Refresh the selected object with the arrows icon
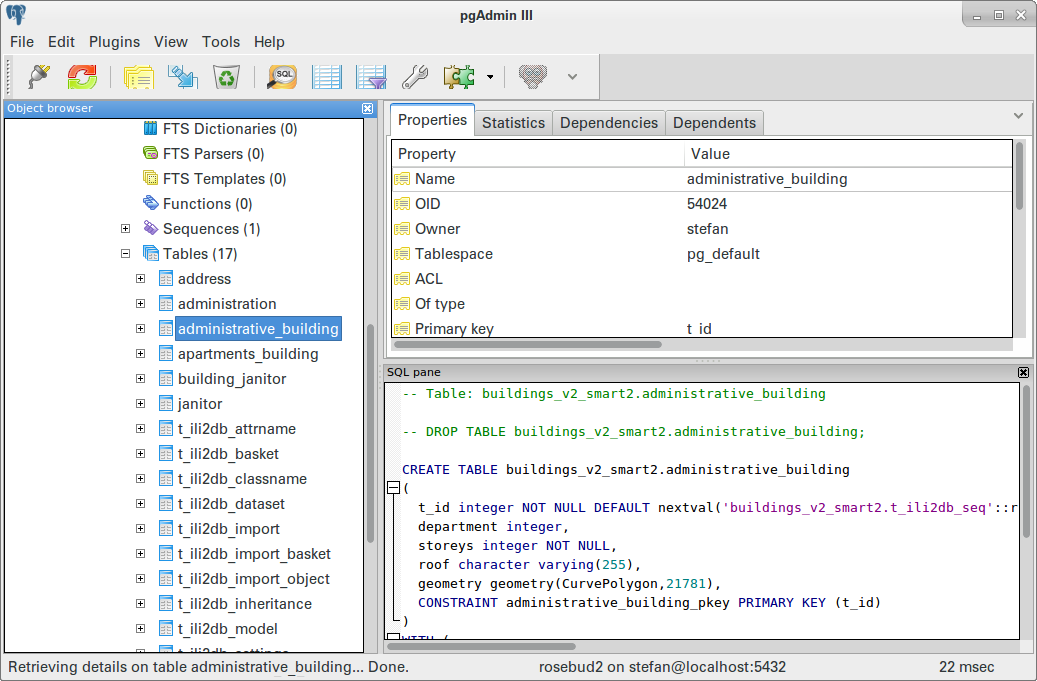This screenshot has width=1037, height=681. coord(82,77)
